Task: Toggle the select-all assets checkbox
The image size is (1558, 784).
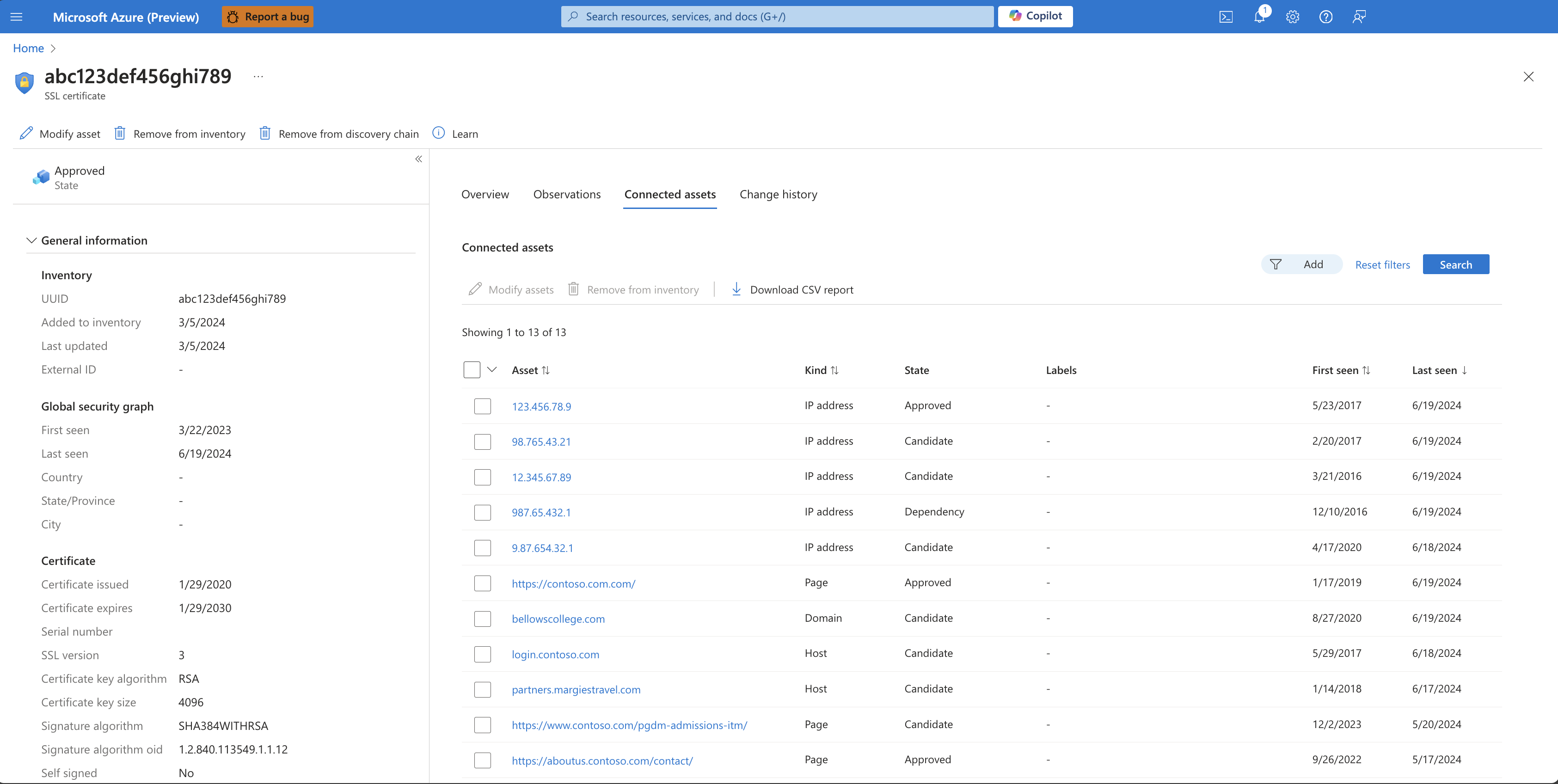Action: (472, 370)
